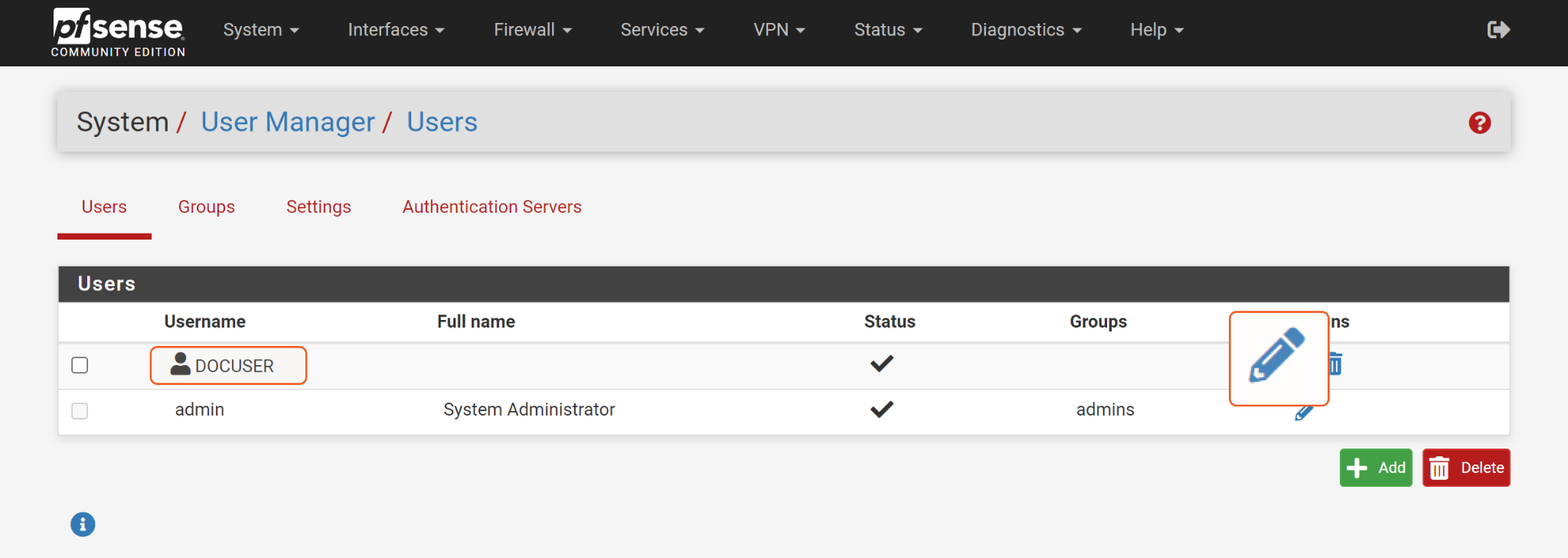Click the pfSense Community Edition logo
The width and height of the screenshot is (1568, 558).
click(118, 32)
